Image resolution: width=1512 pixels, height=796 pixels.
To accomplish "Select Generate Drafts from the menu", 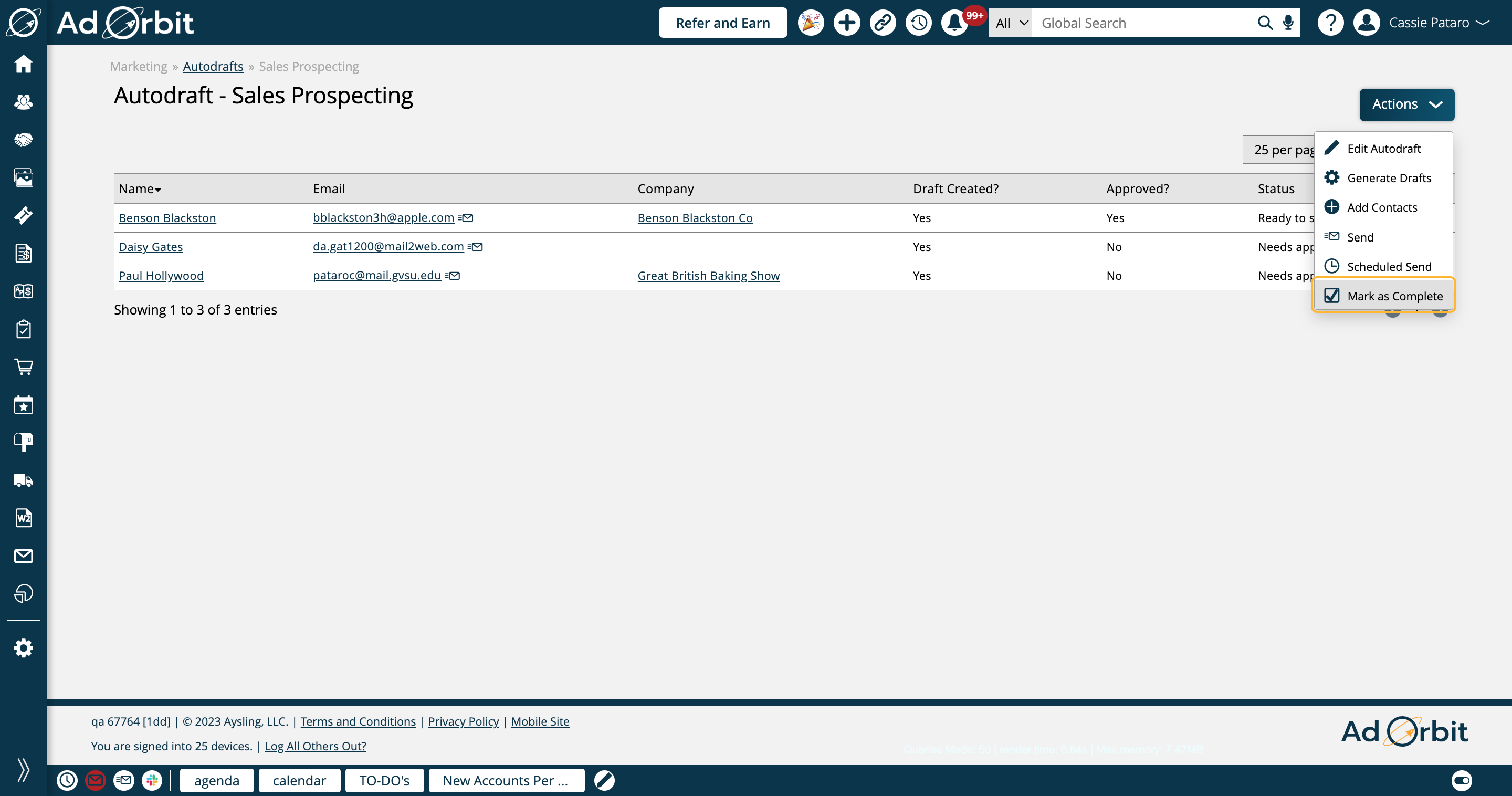I will tap(1389, 178).
